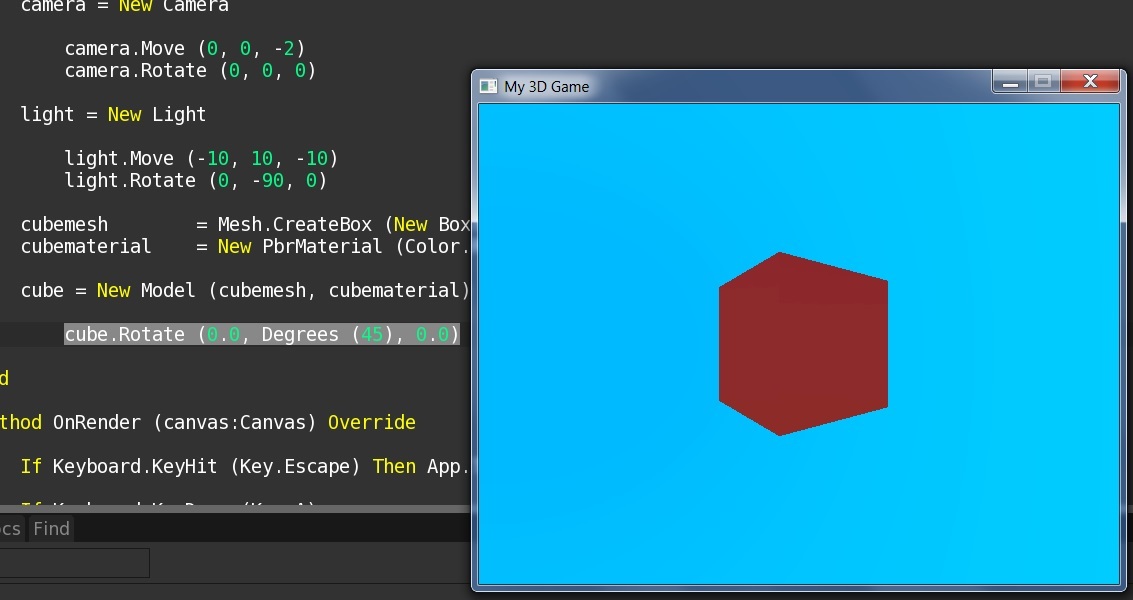This screenshot has width=1133, height=600.
Task: Place cursor on camera.Rotate line
Action: [x=190, y=71]
